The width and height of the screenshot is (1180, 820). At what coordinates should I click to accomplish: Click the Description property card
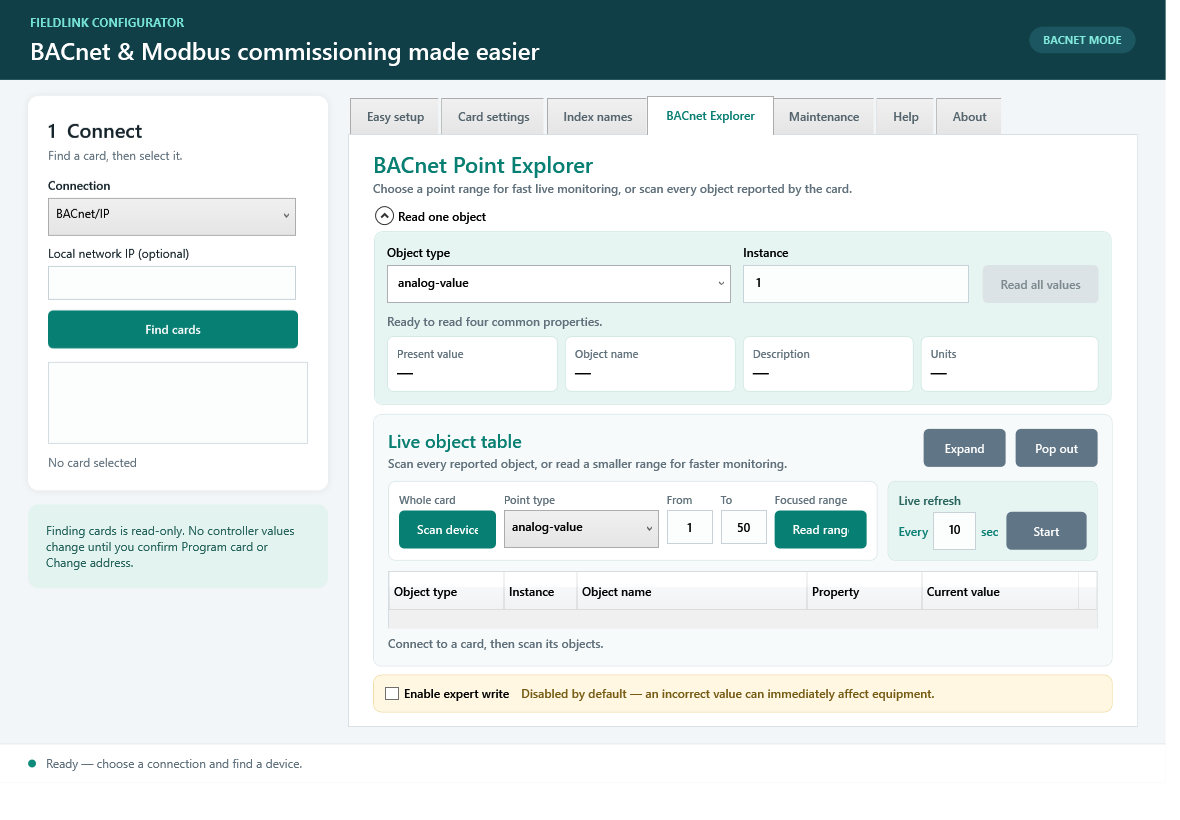tap(828, 364)
